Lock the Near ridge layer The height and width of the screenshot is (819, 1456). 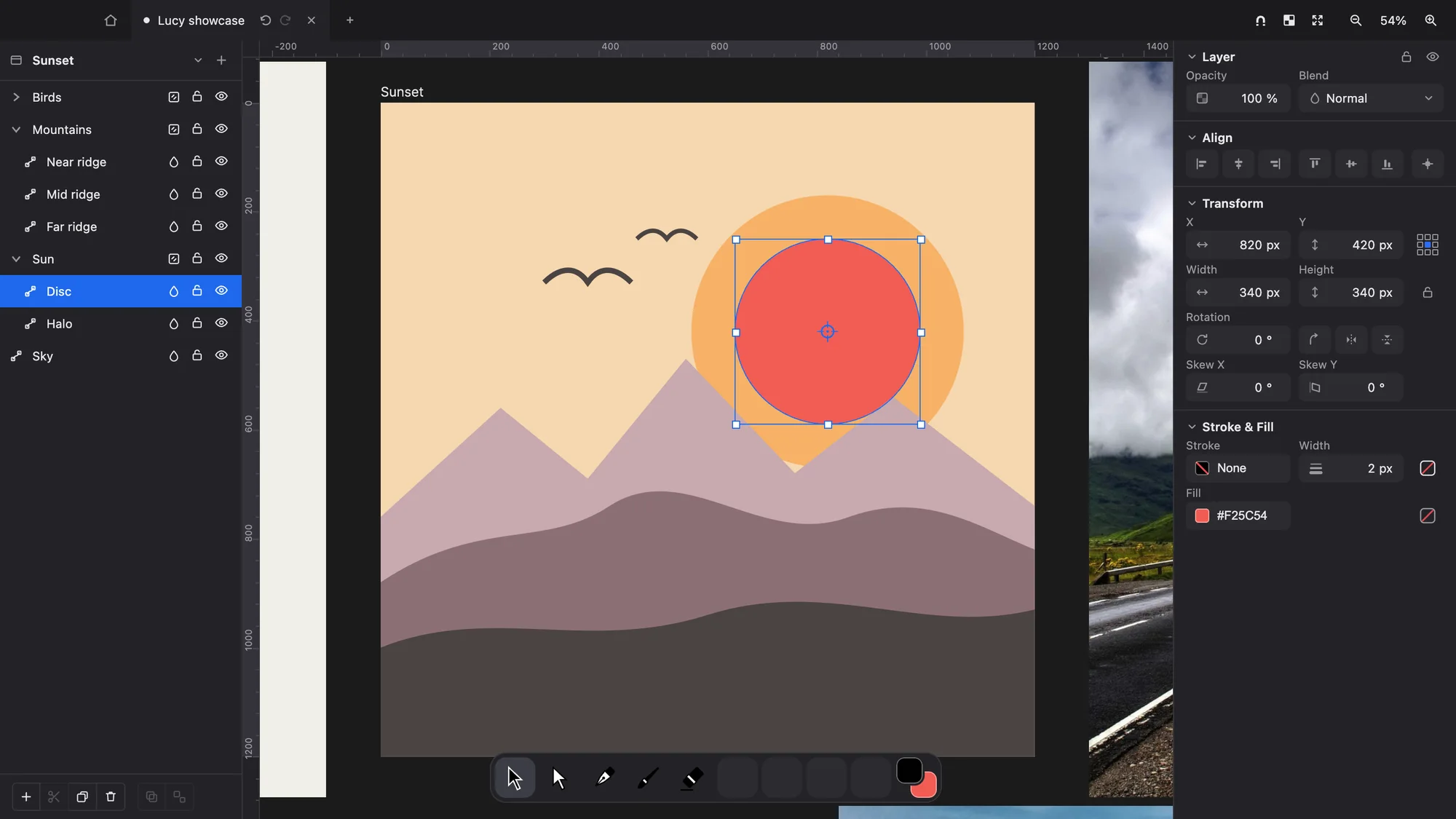click(x=197, y=161)
